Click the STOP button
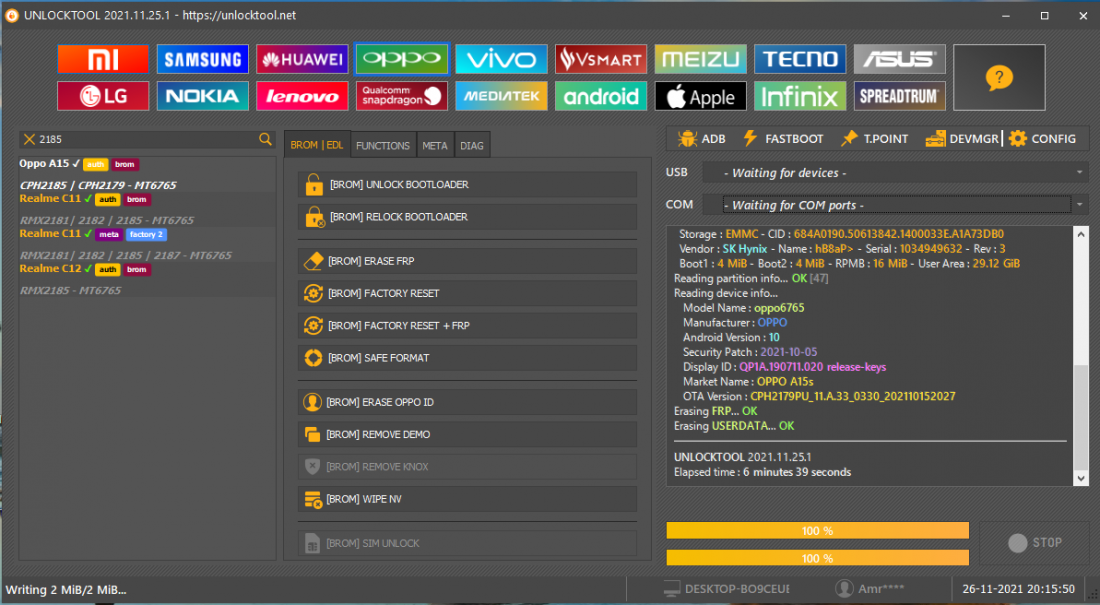The image size is (1100, 605). click(x=1035, y=543)
